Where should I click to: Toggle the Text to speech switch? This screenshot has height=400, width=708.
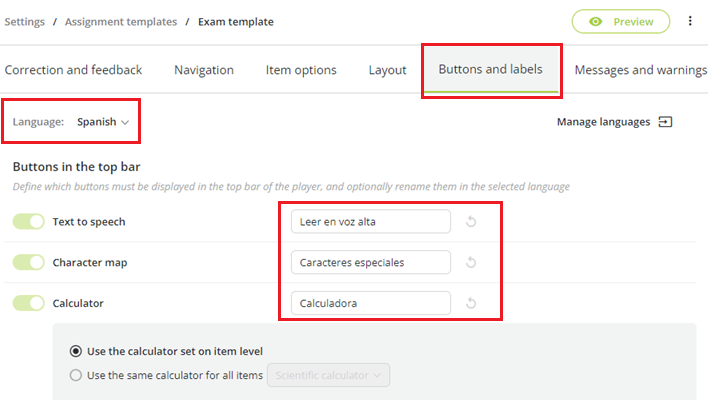click(28, 222)
